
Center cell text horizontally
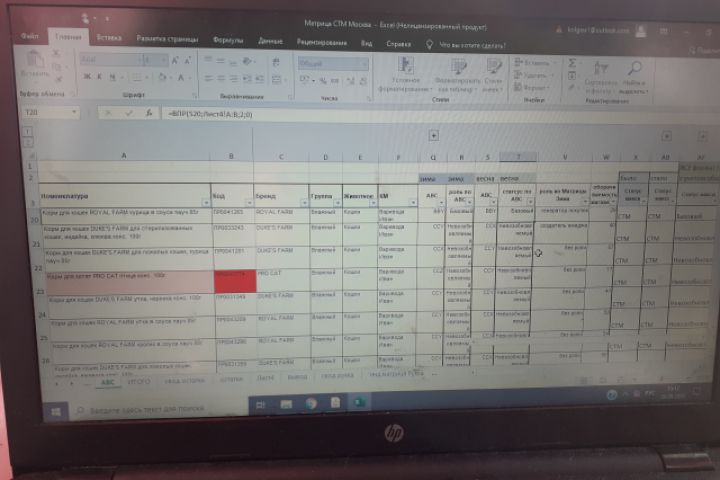click(221, 79)
